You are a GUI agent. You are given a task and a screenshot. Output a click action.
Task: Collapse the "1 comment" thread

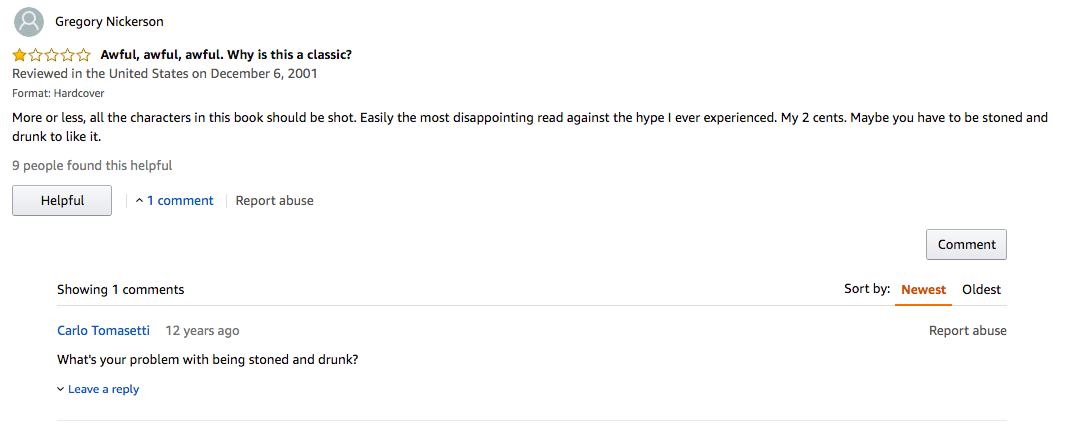click(175, 201)
